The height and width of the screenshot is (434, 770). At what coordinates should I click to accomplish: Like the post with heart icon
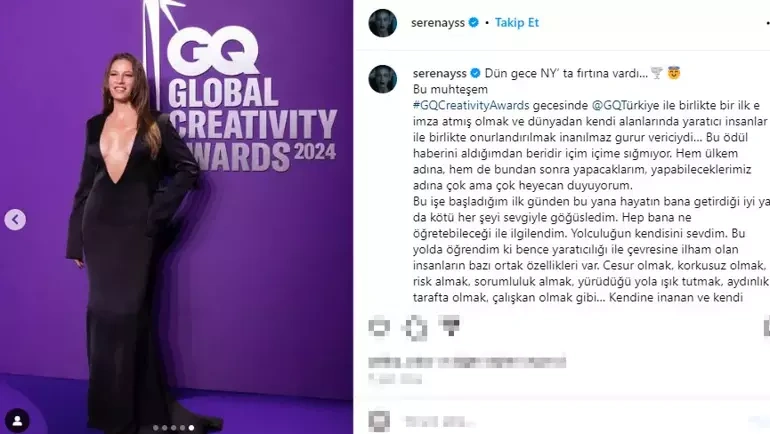coord(379,327)
